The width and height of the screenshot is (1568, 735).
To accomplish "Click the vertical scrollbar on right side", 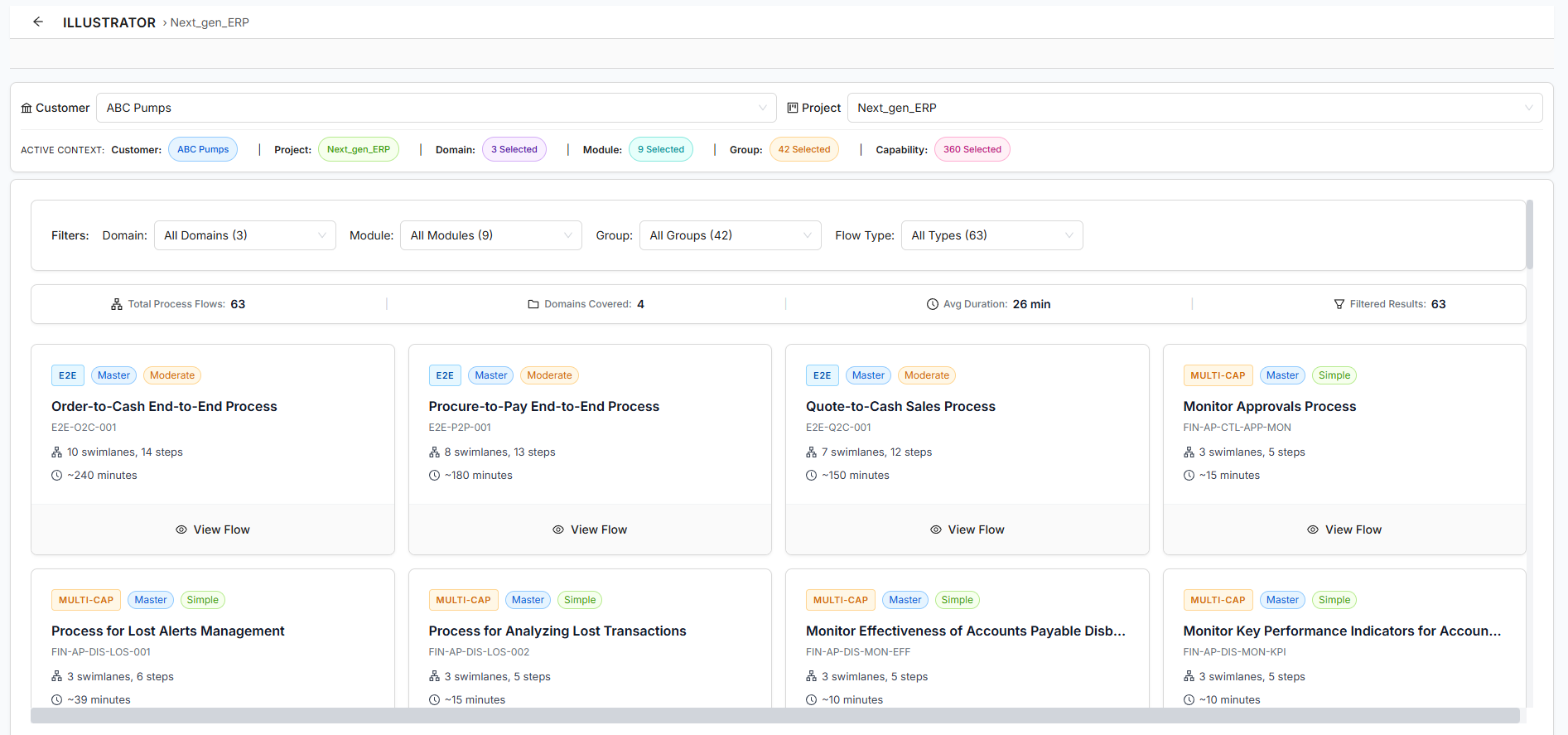I will [x=1530, y=235].
